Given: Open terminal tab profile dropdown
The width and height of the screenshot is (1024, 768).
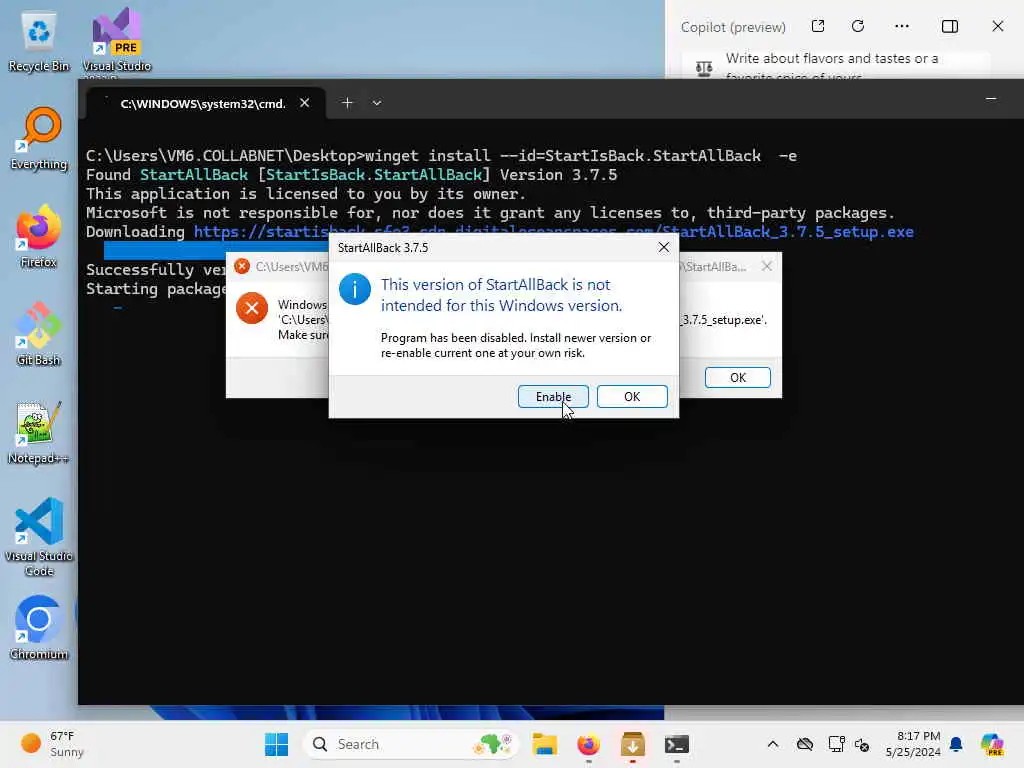Looking at the screenshot, I should (x=377, y=103).
